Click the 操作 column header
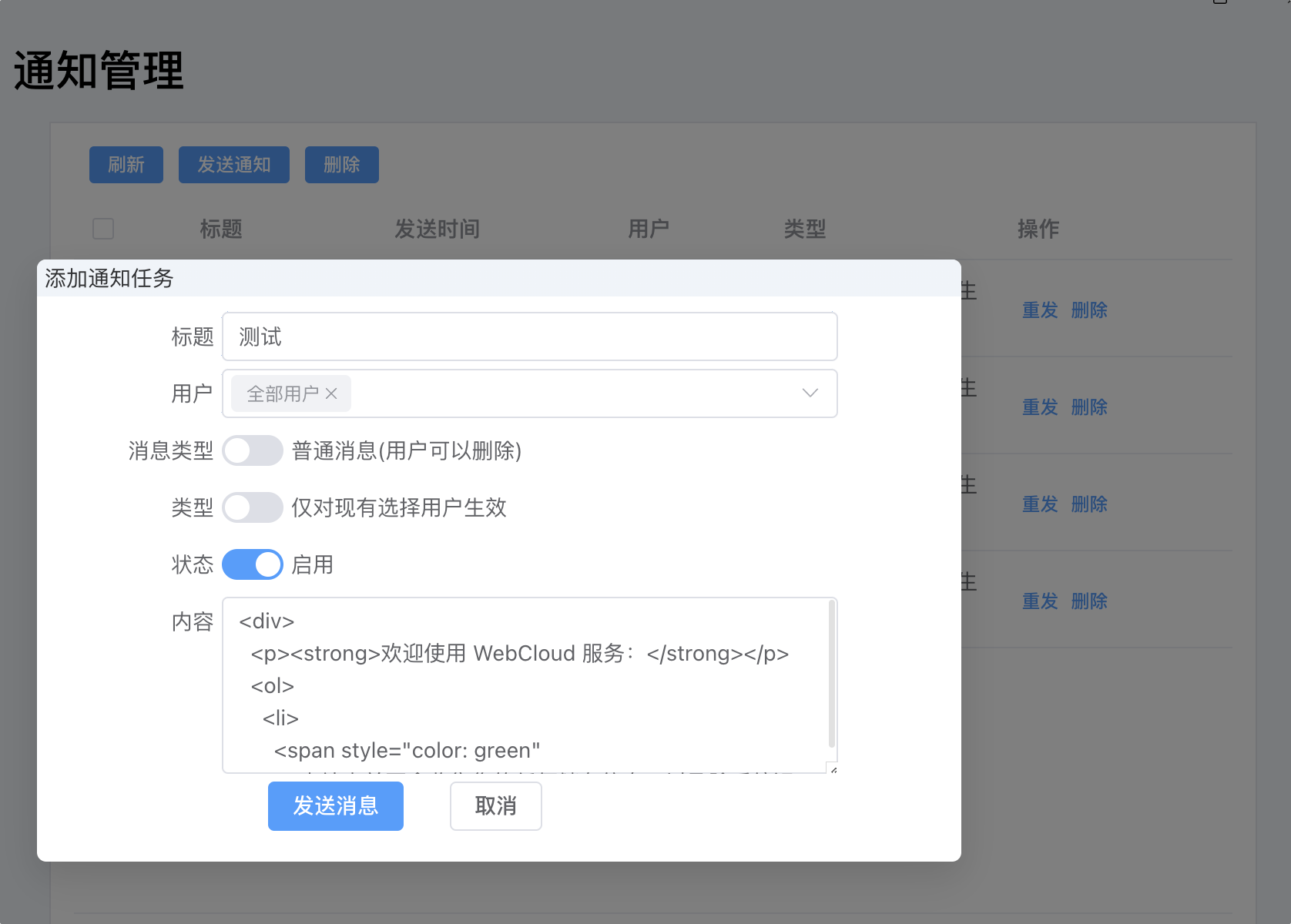The height and width of the screenshot is (924, 1291). [1038, 229]
